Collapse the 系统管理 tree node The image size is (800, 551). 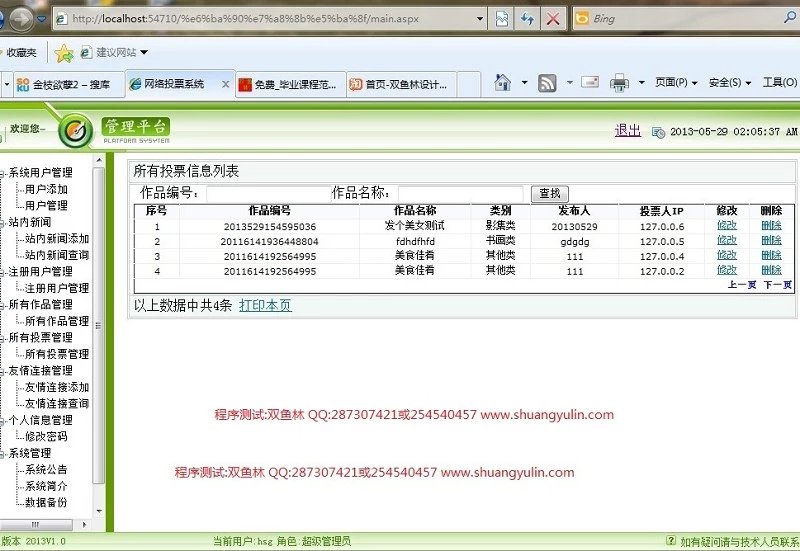pyautogui.click(x=2, y=454)
